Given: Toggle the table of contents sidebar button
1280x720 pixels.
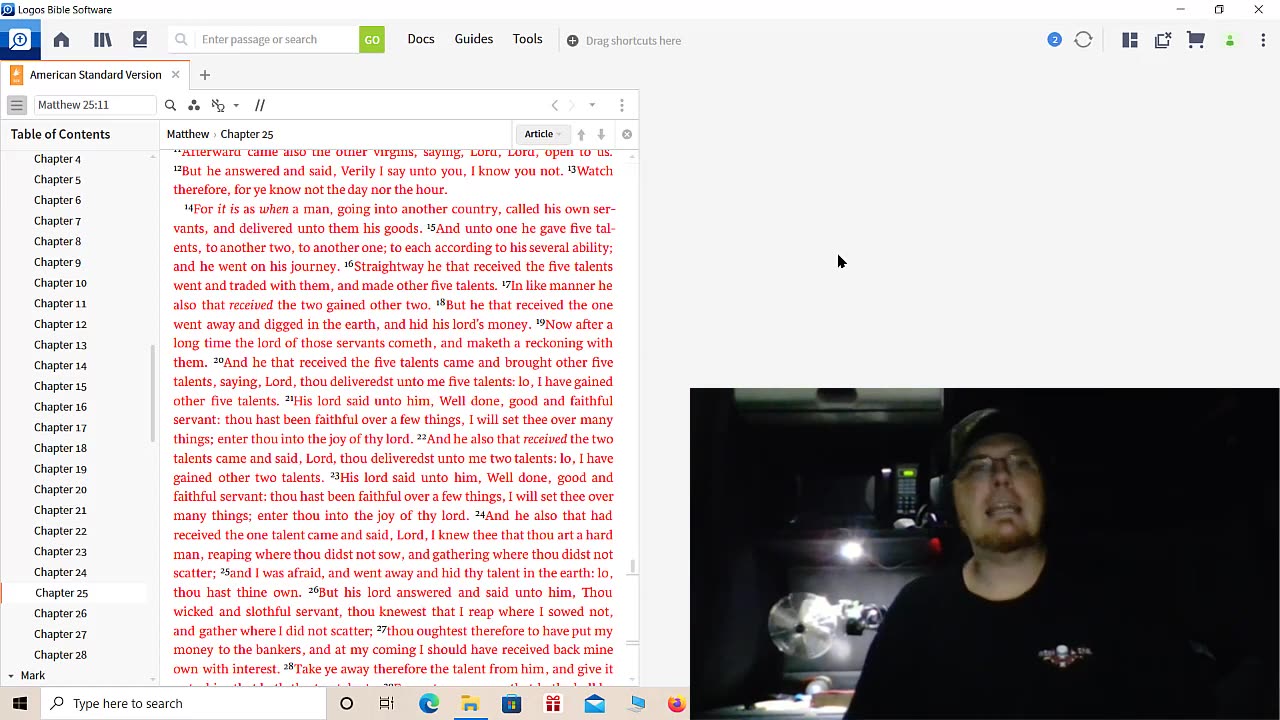Looking at the screenshot, I should [x=17, y=105].
